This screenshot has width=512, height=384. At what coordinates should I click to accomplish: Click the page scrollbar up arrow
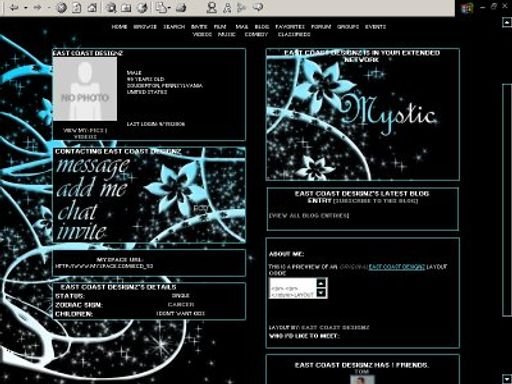click(507, 22)
